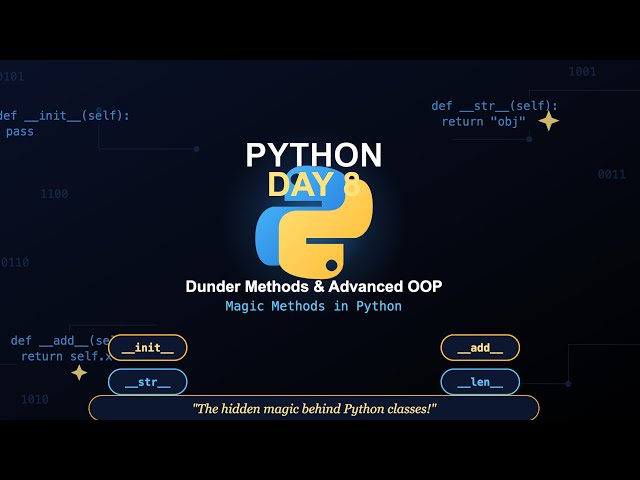Viewport: 640px width, 480px height.
Task: Click the "def __str__(self):" code line
Action: point(494,106)
